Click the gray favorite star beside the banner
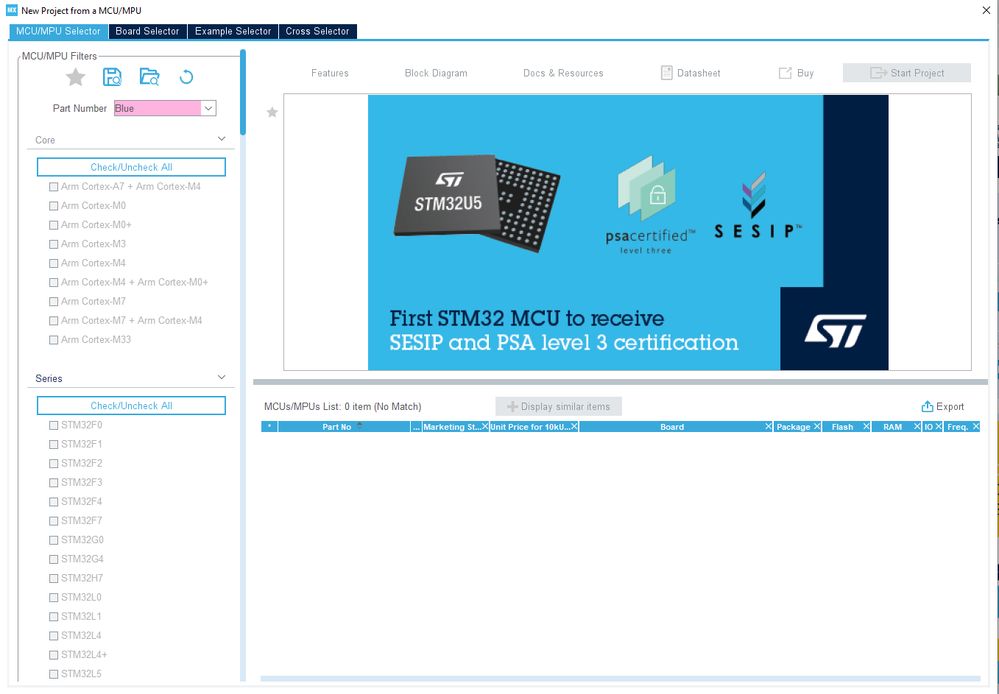The width and height of the screenshot is (999, 694). point(272,112)
